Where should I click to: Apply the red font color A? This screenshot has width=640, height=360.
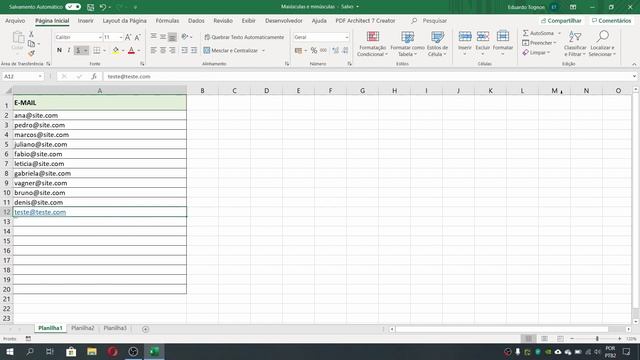tap(131, 50)
